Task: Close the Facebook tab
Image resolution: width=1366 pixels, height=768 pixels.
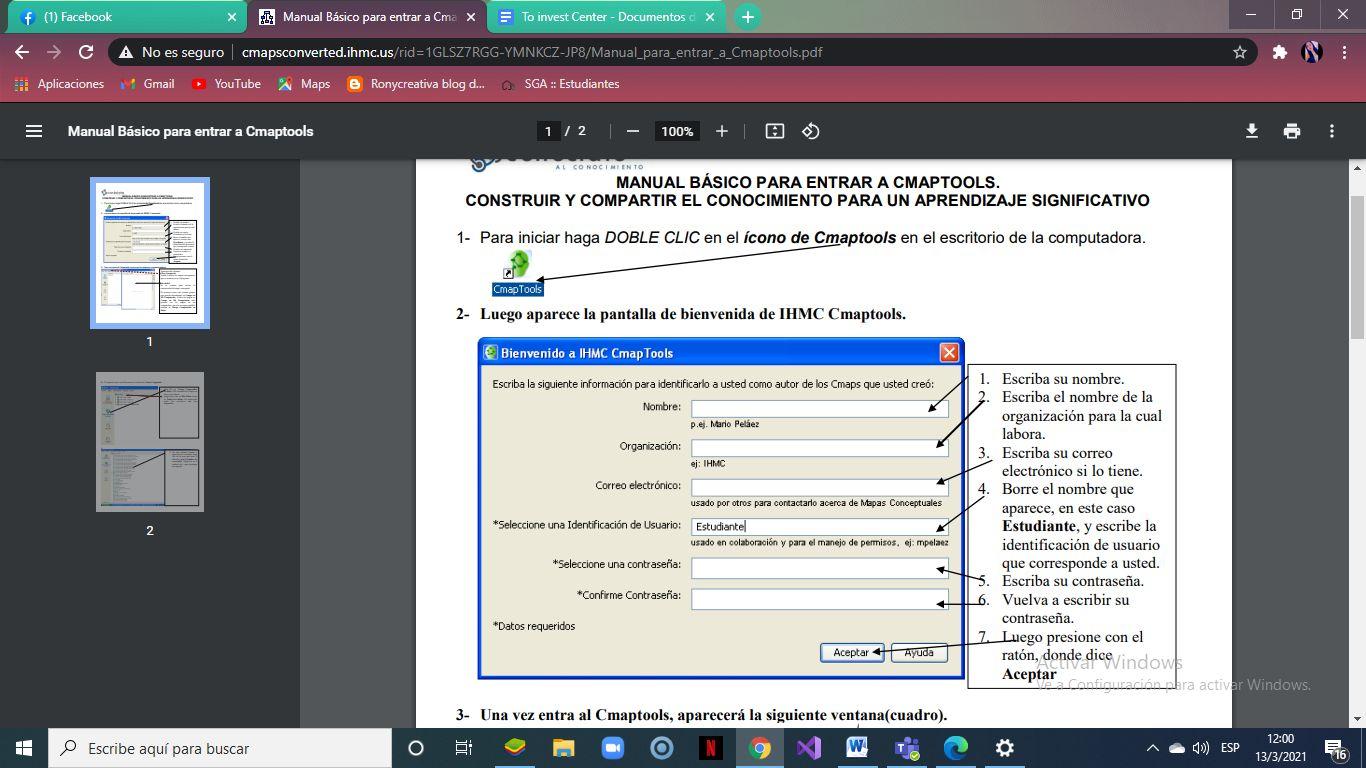Action: [232, 17]
